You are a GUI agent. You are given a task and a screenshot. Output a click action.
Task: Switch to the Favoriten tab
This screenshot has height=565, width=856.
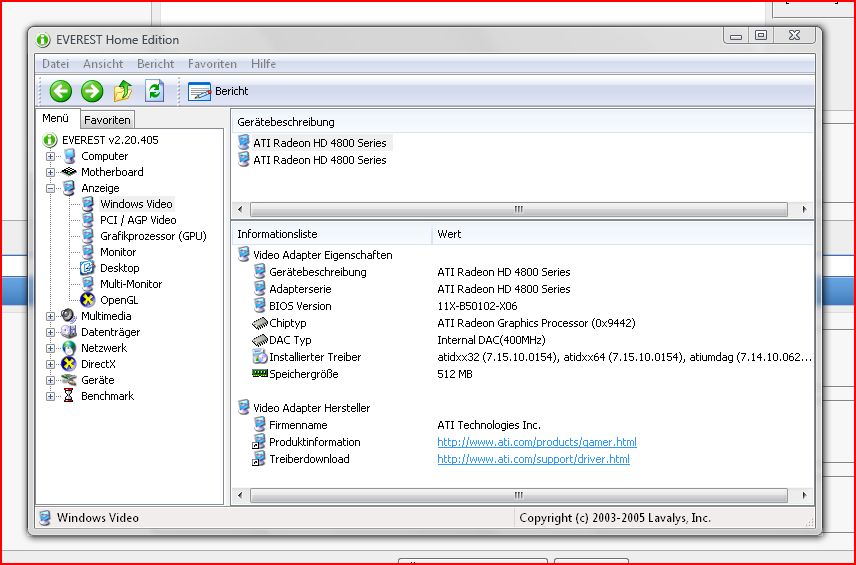107,120
